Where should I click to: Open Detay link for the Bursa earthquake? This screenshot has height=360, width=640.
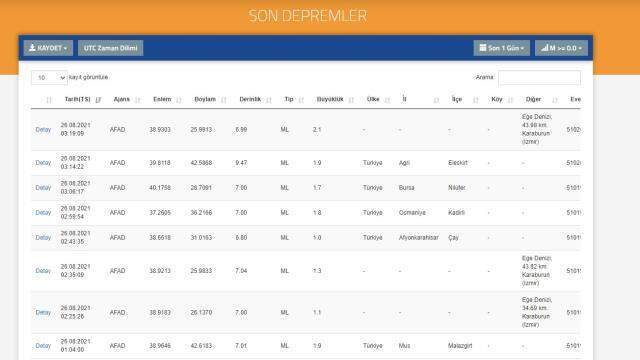[43, 188]
